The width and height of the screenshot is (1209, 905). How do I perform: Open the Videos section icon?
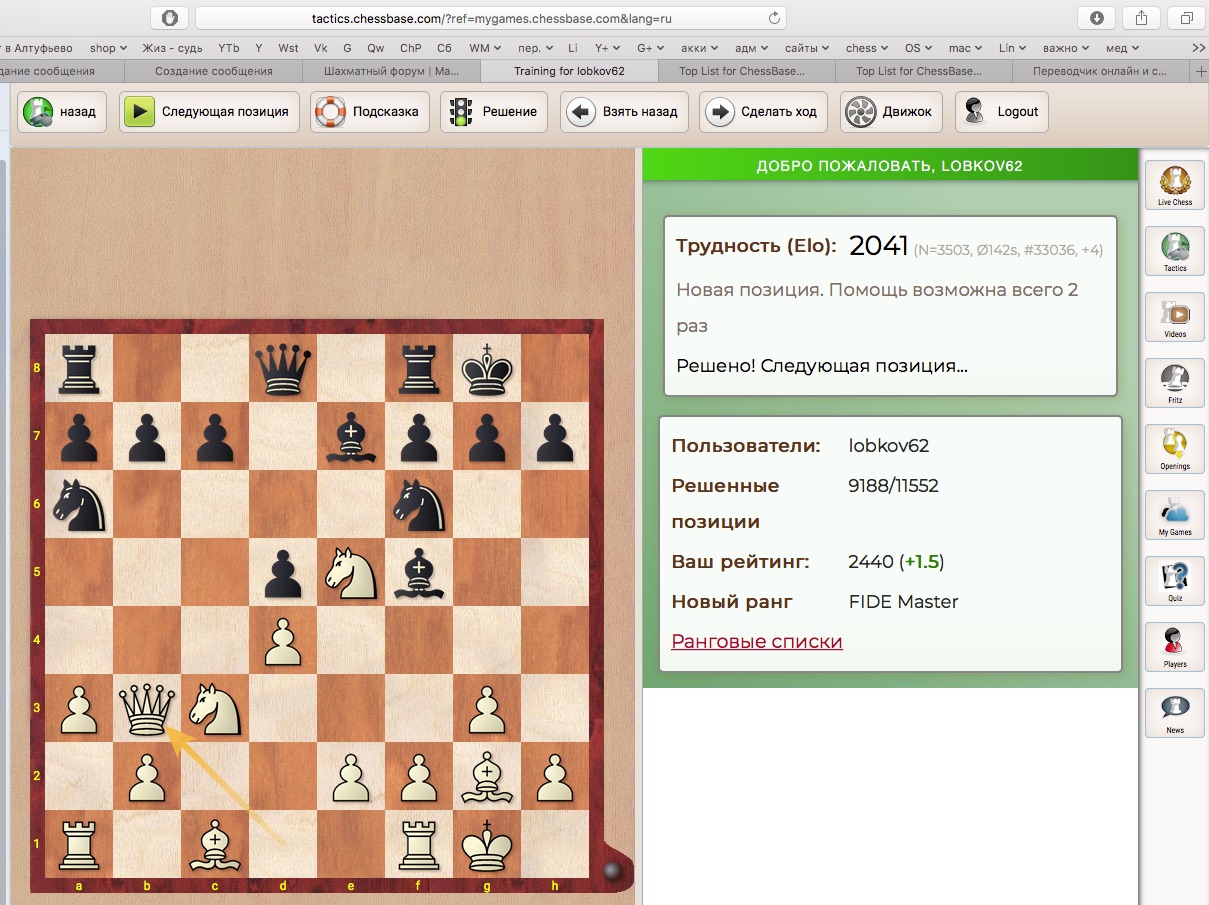(x=1175, y=317)
